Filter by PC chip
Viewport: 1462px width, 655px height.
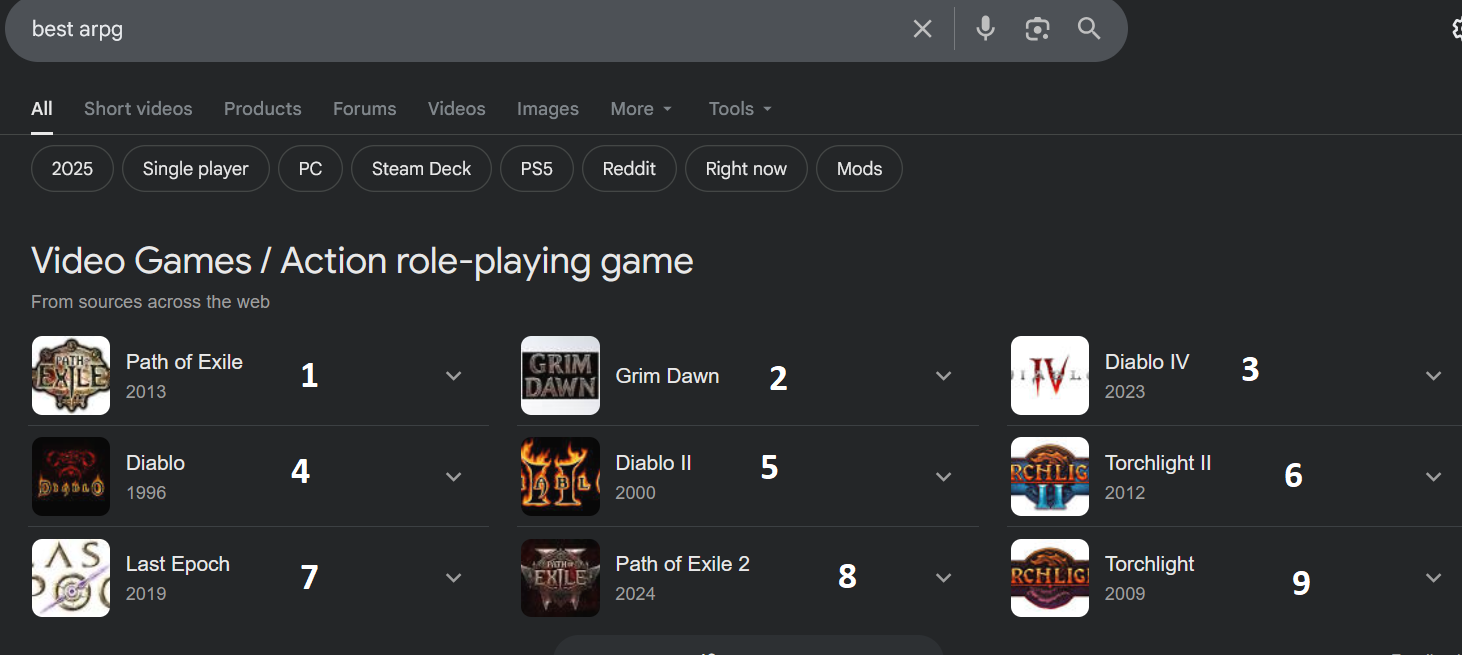311,169
